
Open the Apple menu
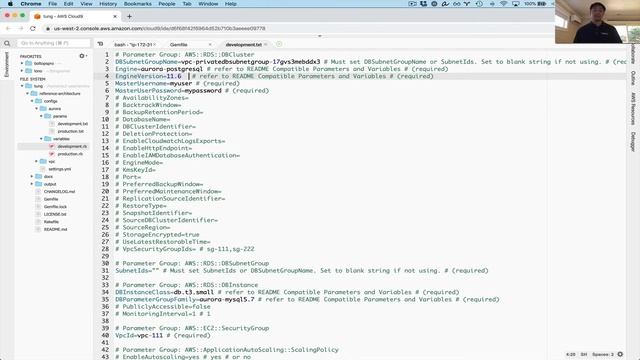pyautogui.click(x=10, y=4)
